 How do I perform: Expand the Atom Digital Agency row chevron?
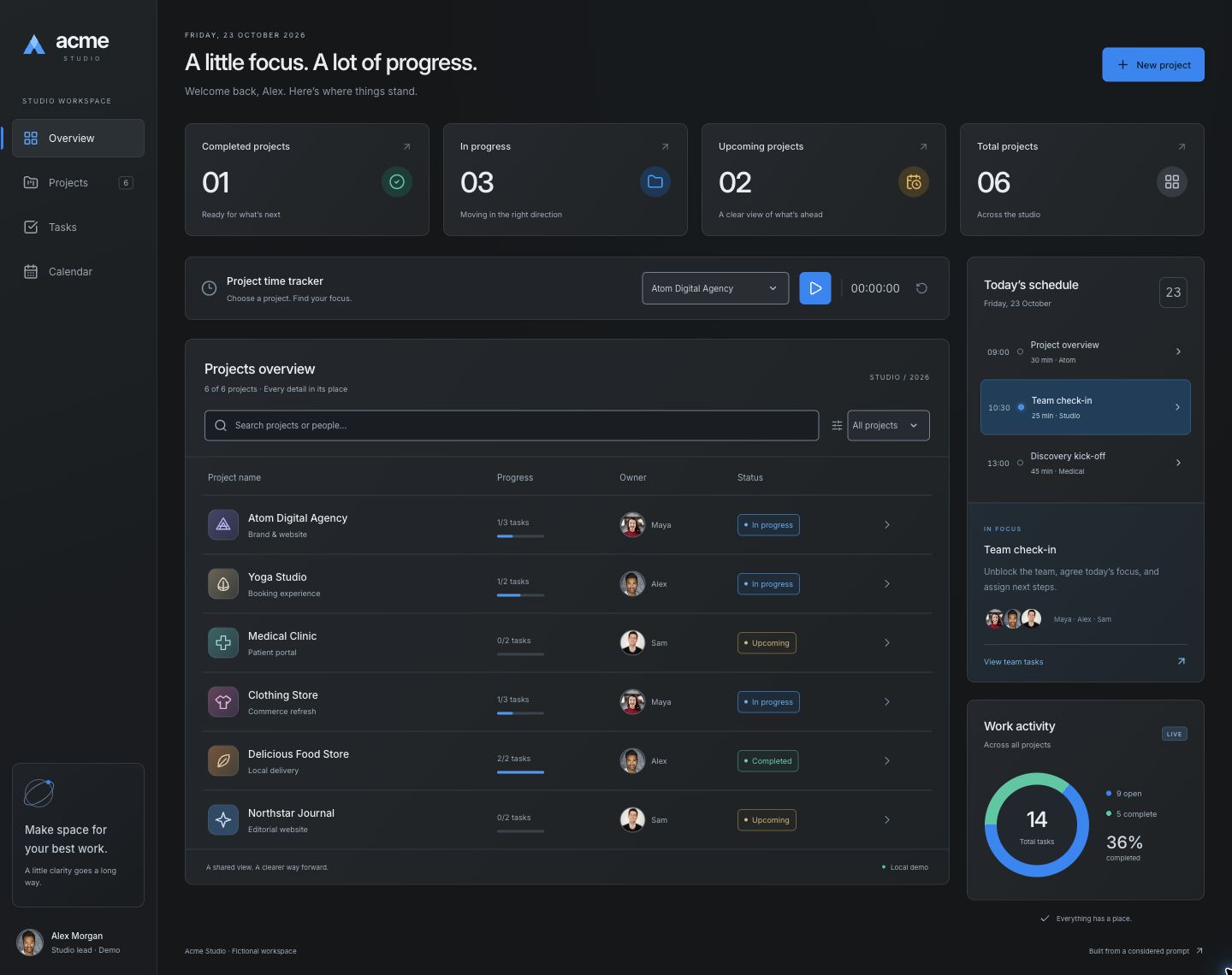[x=887, y=524]
